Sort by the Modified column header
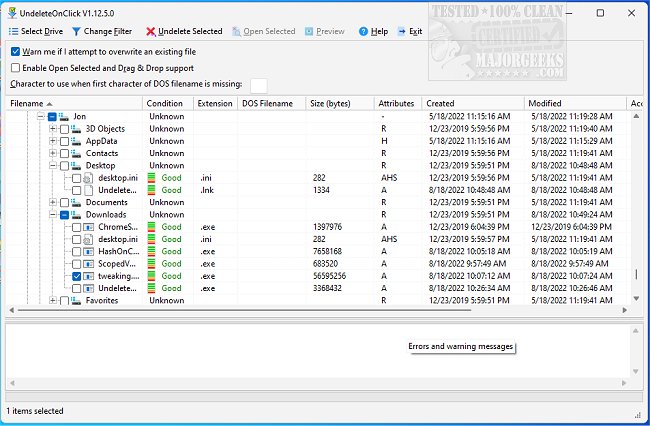Screen dimensions: 650x426 click(x=575, y=104)
